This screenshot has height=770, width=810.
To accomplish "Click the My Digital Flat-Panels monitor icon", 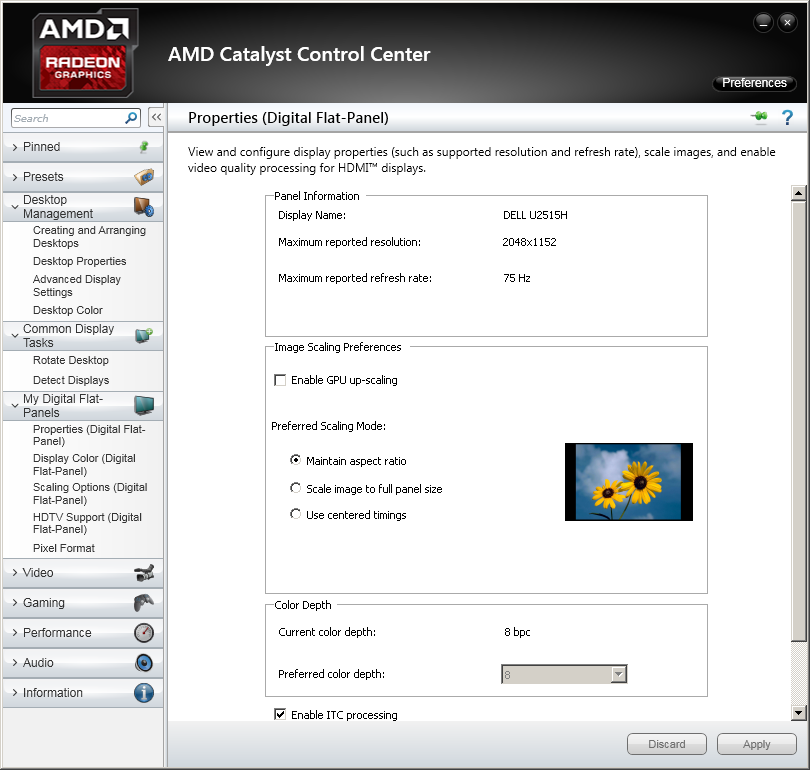I will coord(144,406).
